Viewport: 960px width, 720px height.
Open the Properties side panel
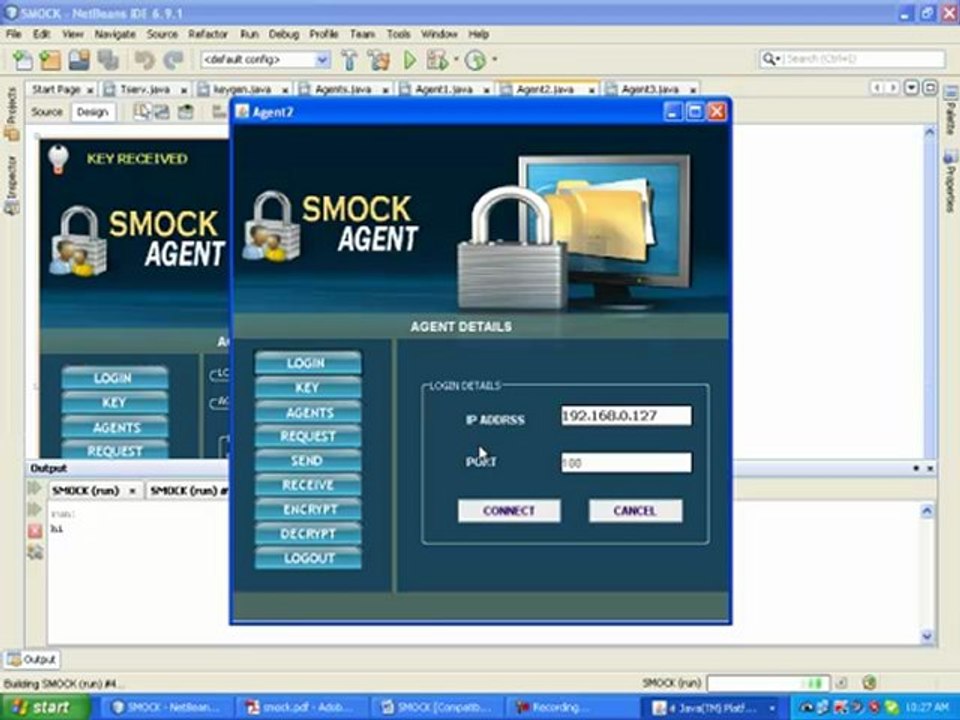(x=950, y=181)
